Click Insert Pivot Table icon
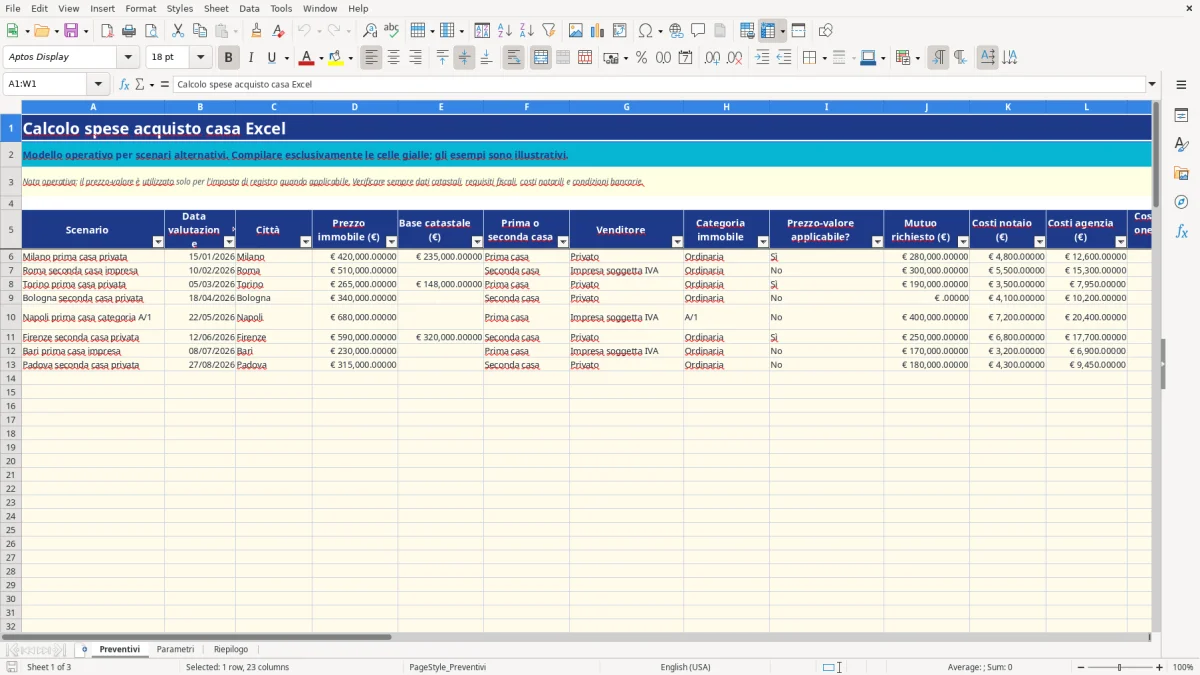The width and height of the screenshot is (1200, 675). coord(620,31)
